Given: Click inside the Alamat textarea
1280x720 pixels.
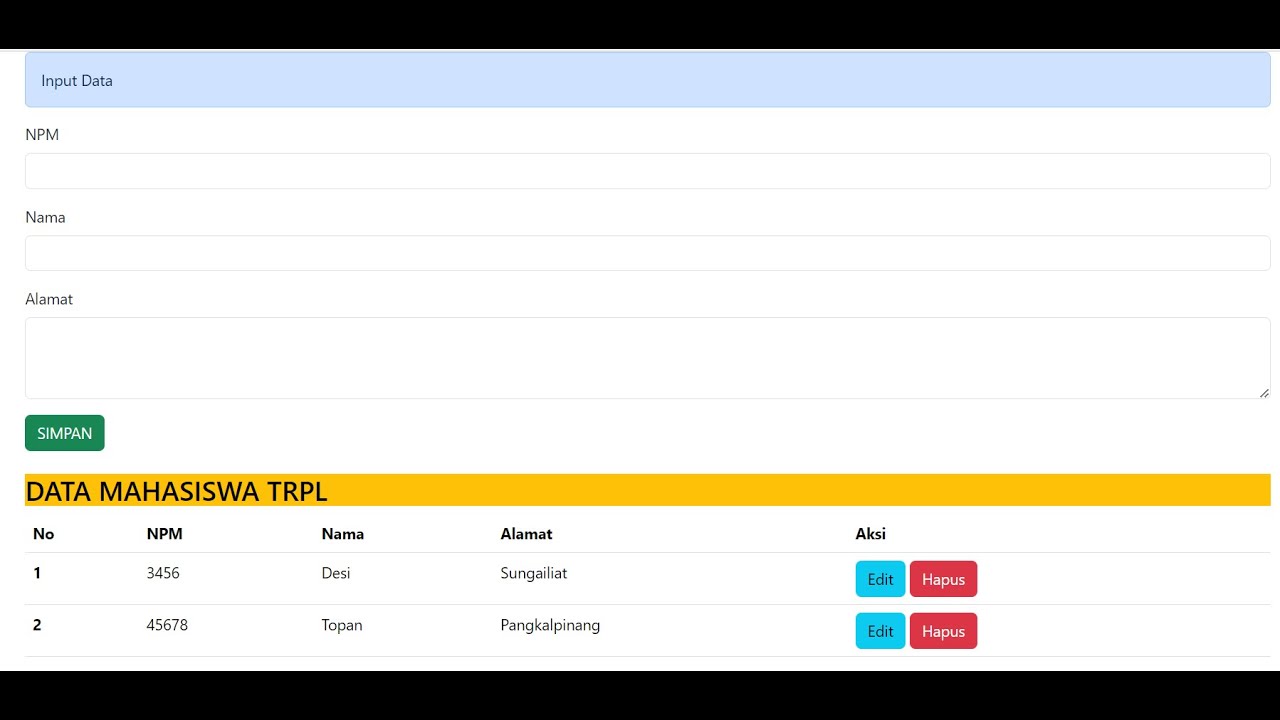Looking at the screenshot, I should (x=647, y=358).
